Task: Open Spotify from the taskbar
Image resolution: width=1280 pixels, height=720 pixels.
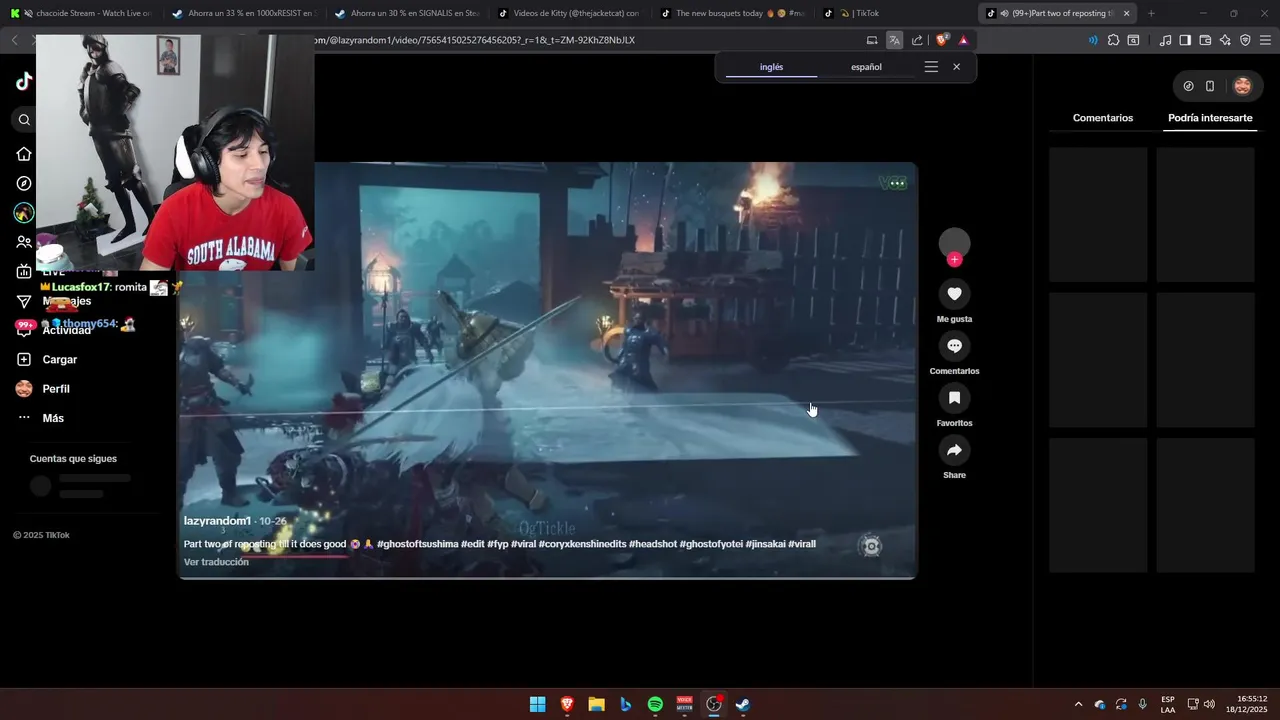Action: (x=655, y=704)
